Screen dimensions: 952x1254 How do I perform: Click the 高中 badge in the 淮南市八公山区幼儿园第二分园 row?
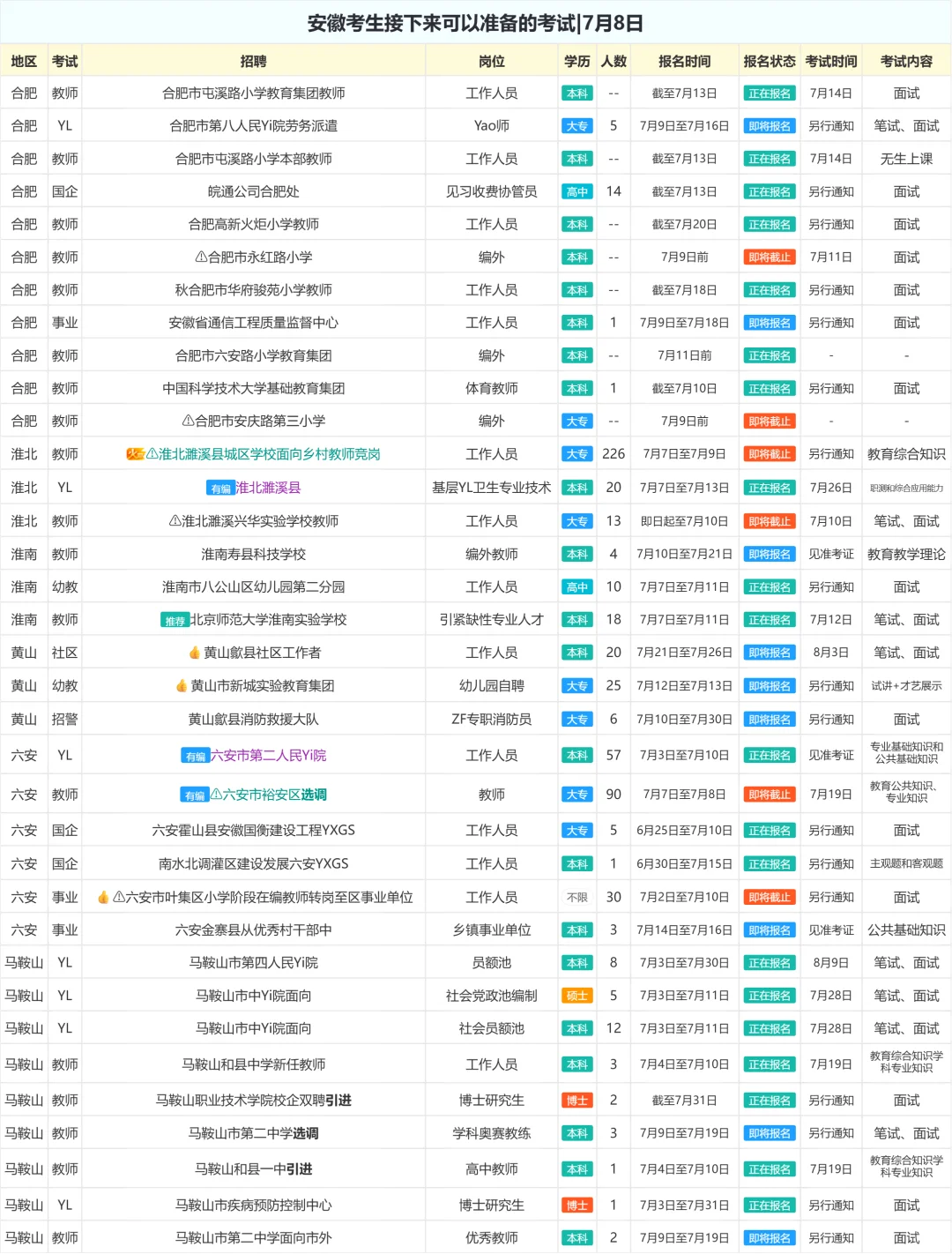577,587
